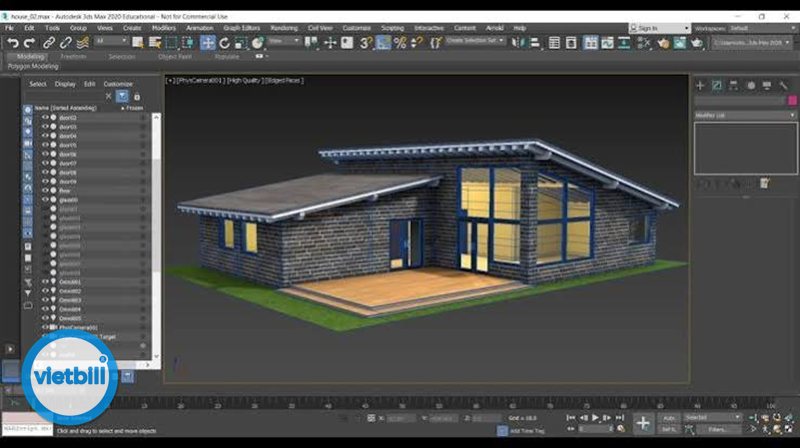Expand the Frozen column arrow in Scene Explorer
This screenshot has height=448, width=800.
[x=122, y=108]
